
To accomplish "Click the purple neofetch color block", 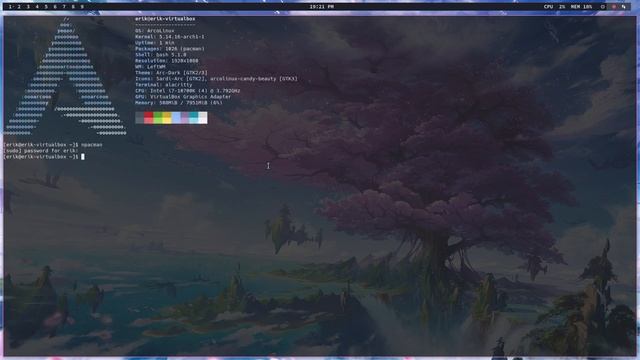I will click(x=185, y=118).
